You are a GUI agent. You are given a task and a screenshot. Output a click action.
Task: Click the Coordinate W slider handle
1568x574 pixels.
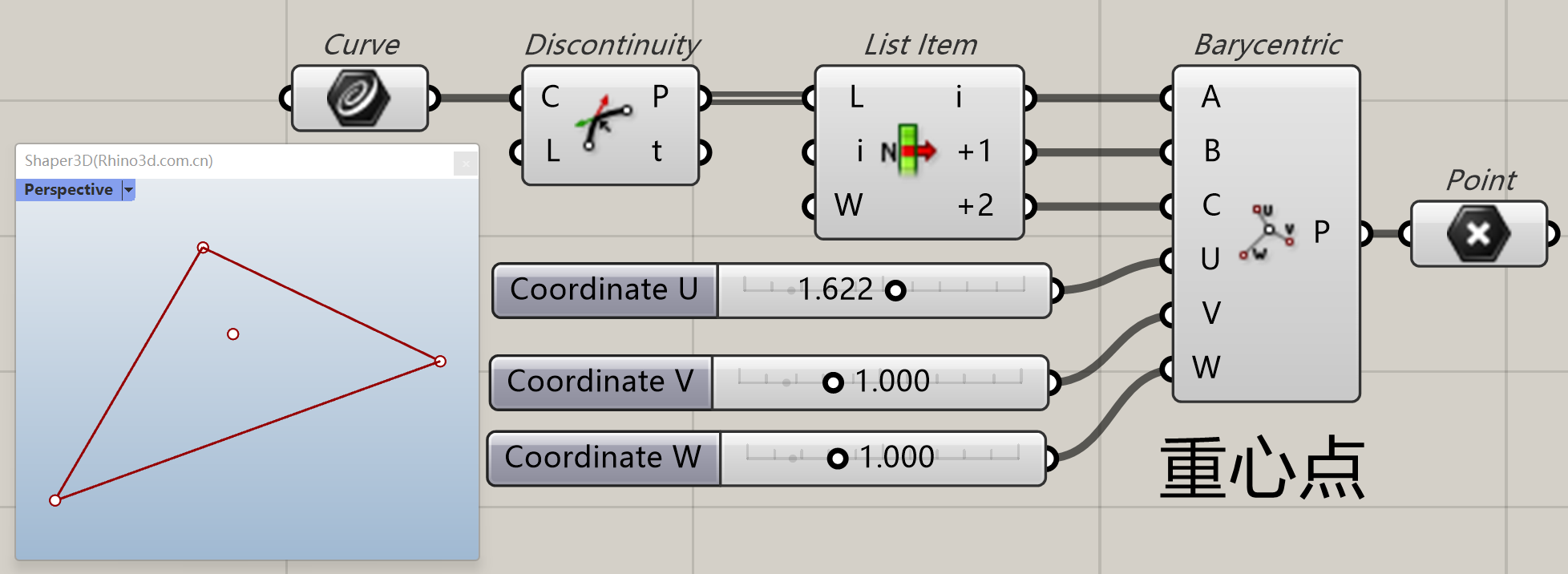tap(838, 459)
